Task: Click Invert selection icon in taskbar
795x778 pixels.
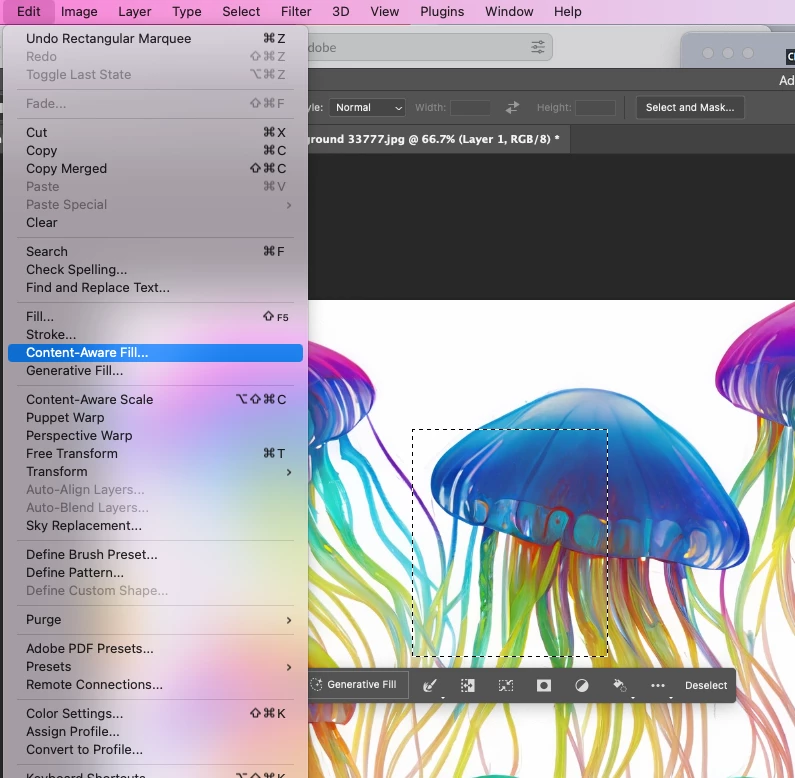Action: [467, 686]
